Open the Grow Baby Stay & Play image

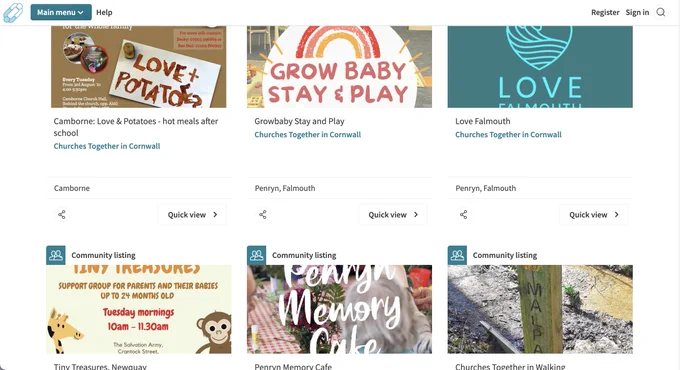pyautogui.click(x=340, y=67)
